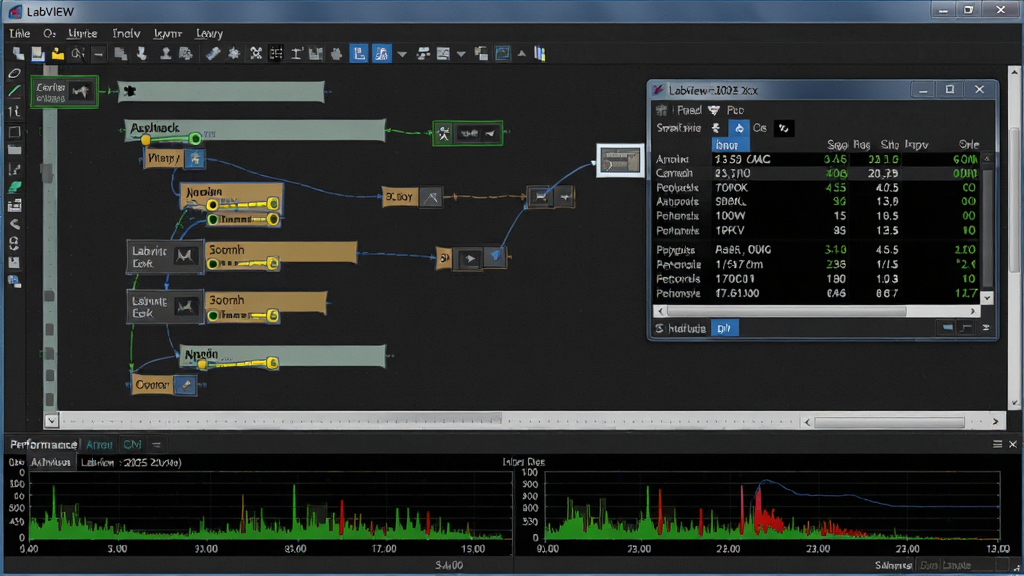Viewport: 1024px width, 576px height.
Task: Open the Performance panel hamburger menu
Action: (x=997, y=444)
